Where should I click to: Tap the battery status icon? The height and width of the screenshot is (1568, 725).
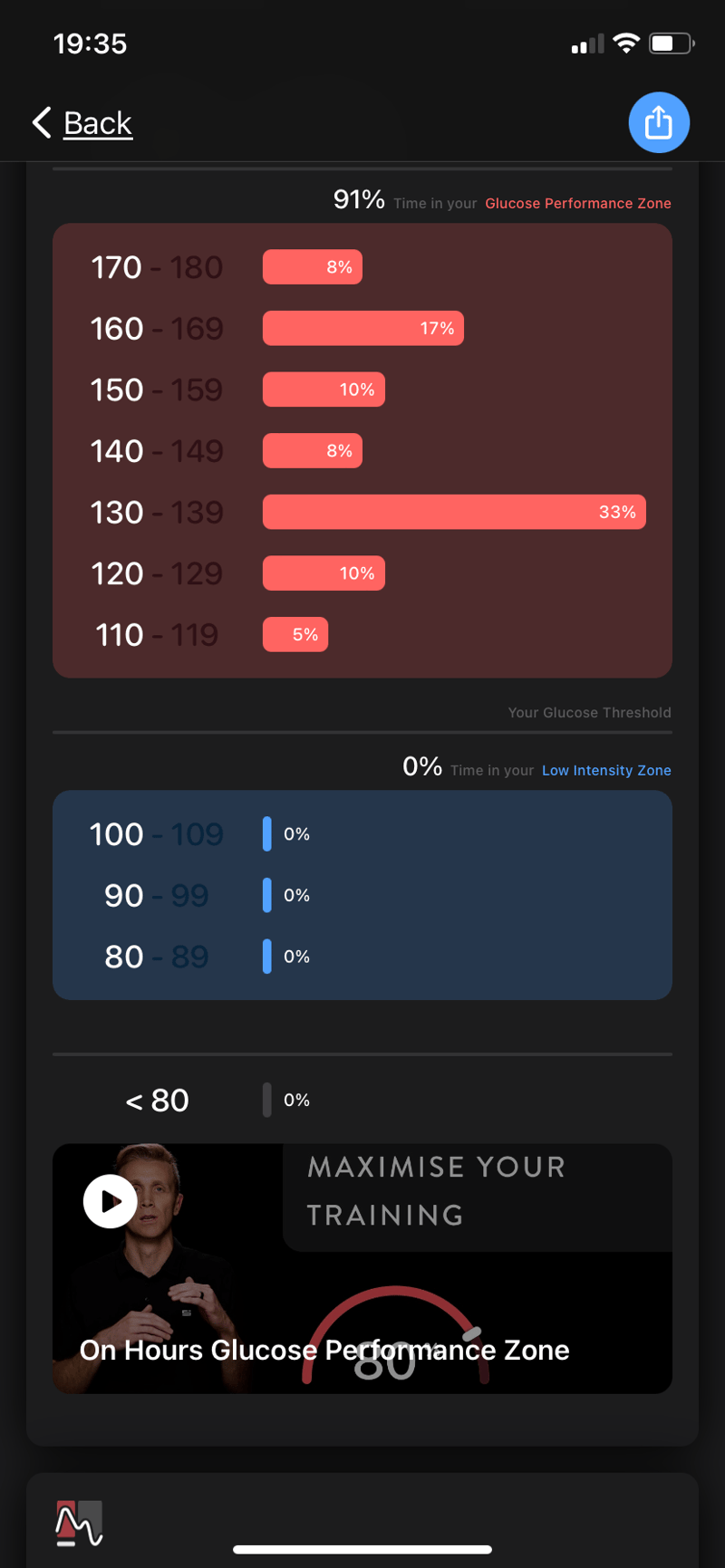(672, 43)
